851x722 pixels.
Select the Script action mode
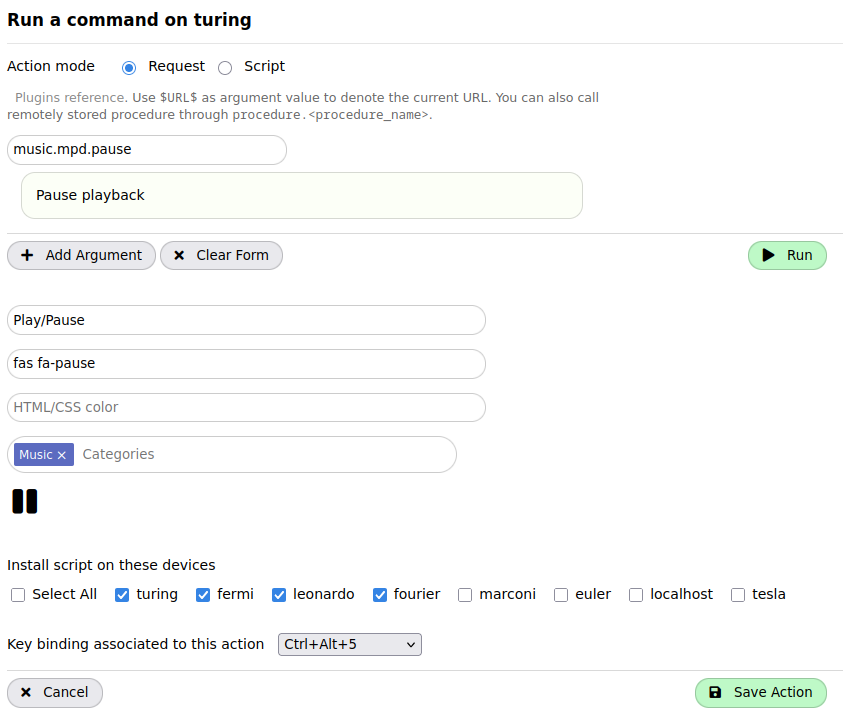(x=225, y=67)
